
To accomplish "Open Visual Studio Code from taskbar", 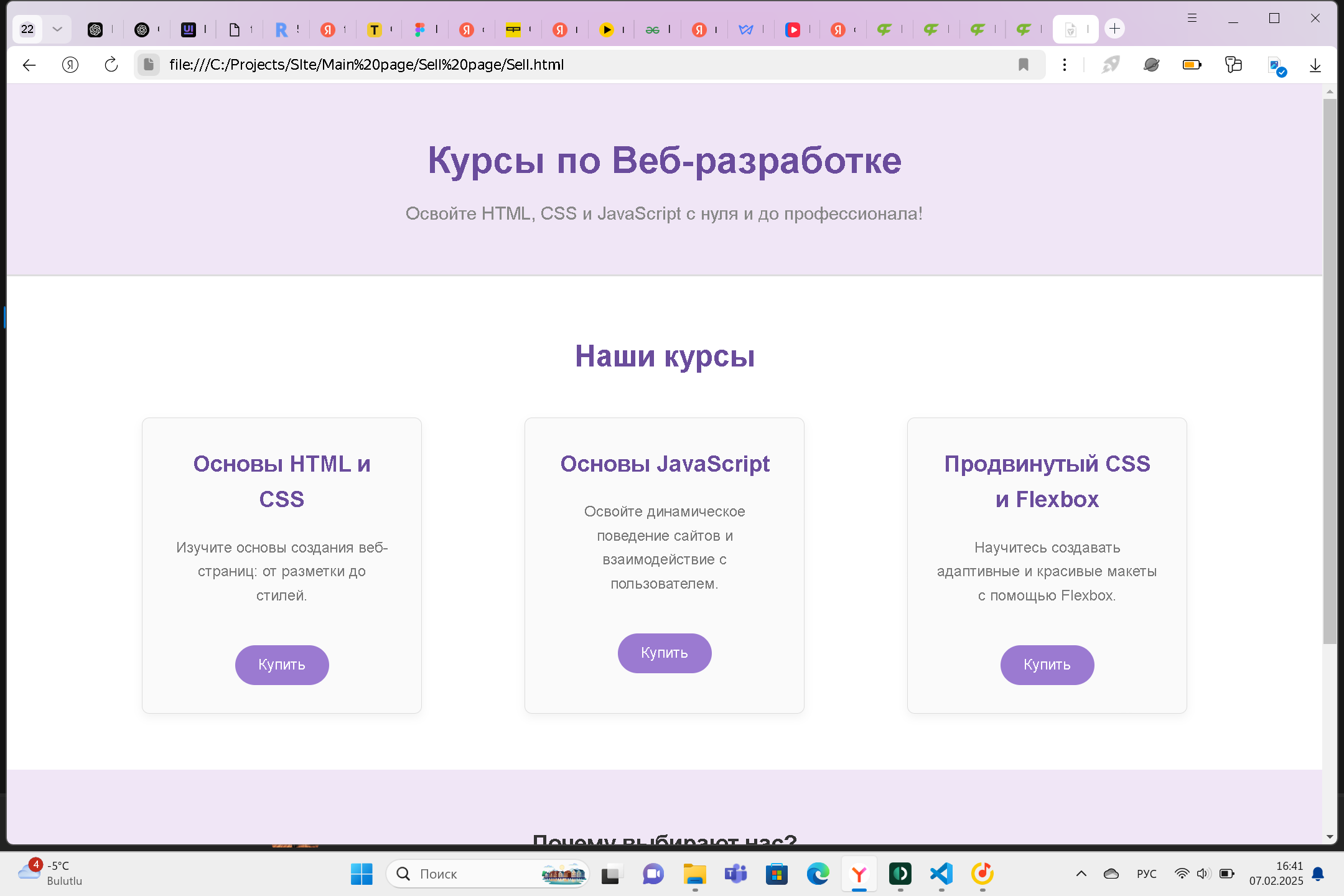I will 941,874.
